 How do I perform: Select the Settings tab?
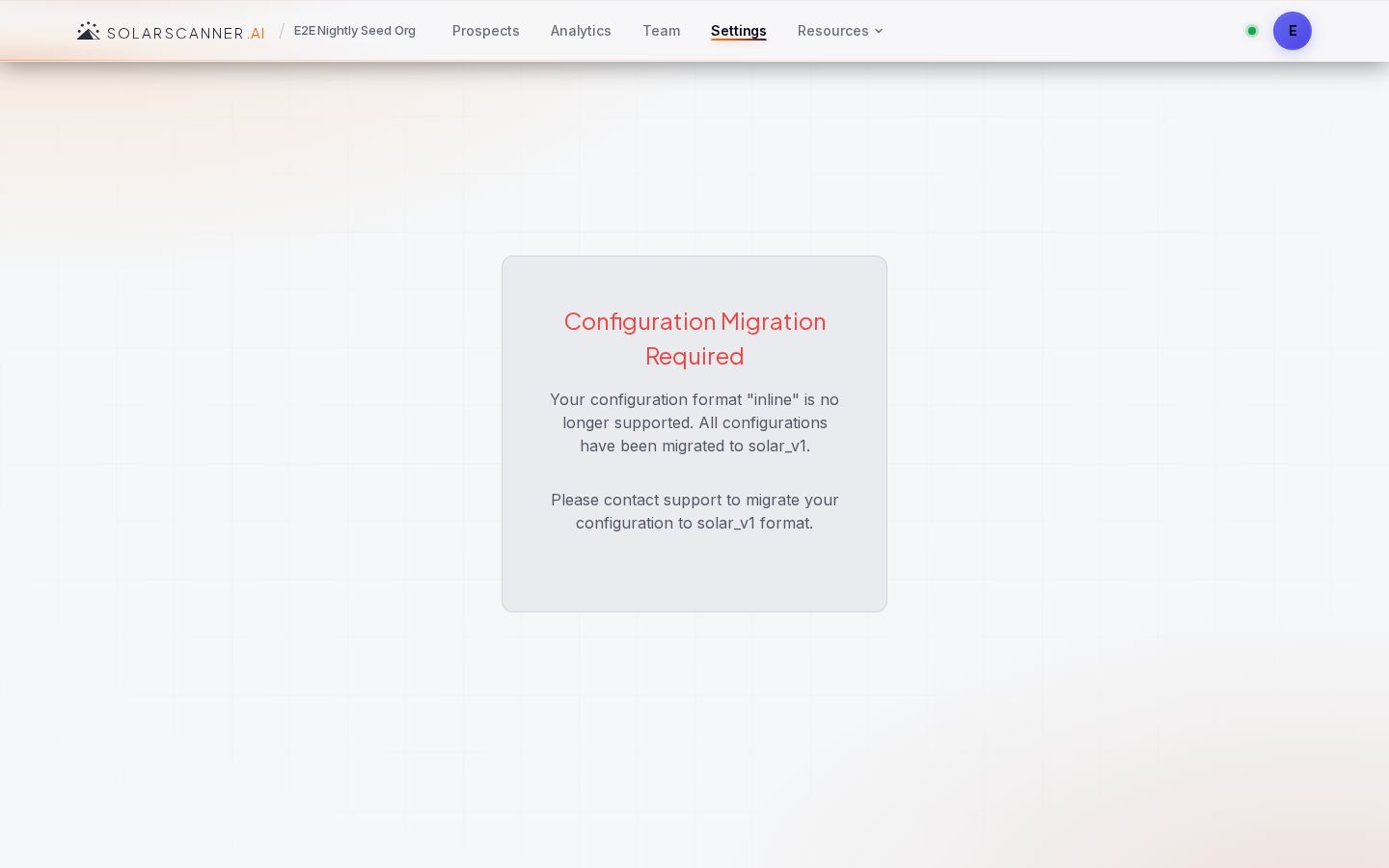tap(739, 31)
